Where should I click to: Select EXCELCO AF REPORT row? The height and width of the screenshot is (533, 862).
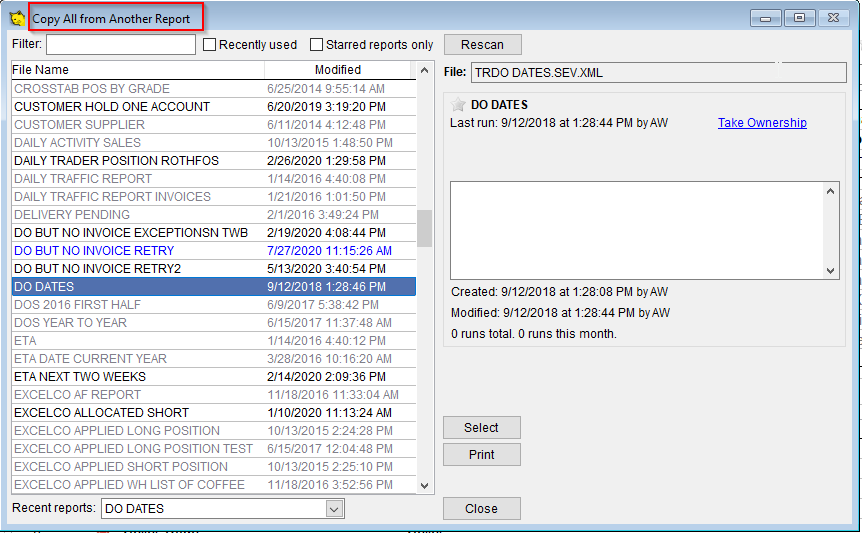click(214, 395)
